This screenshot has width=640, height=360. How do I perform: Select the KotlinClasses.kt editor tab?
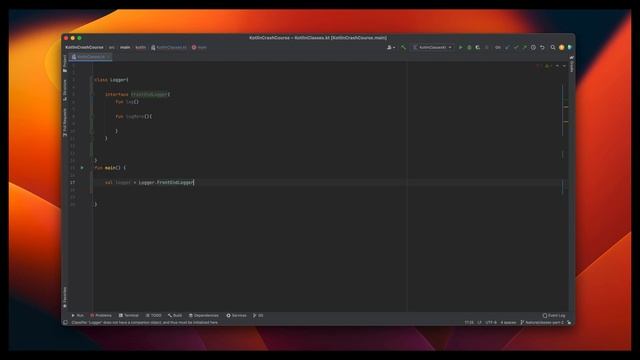point(89,57)
